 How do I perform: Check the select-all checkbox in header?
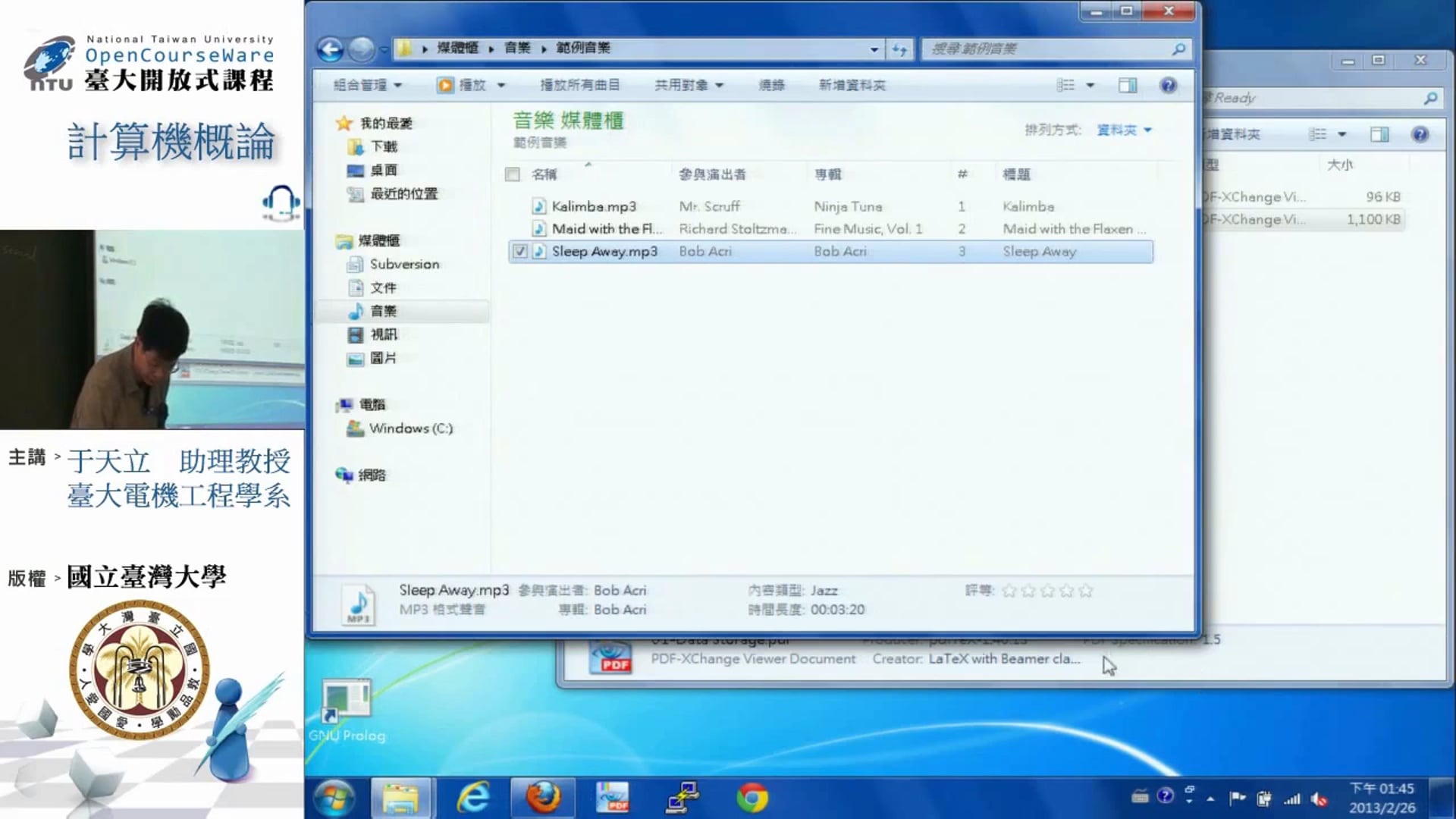pos(513,174)
